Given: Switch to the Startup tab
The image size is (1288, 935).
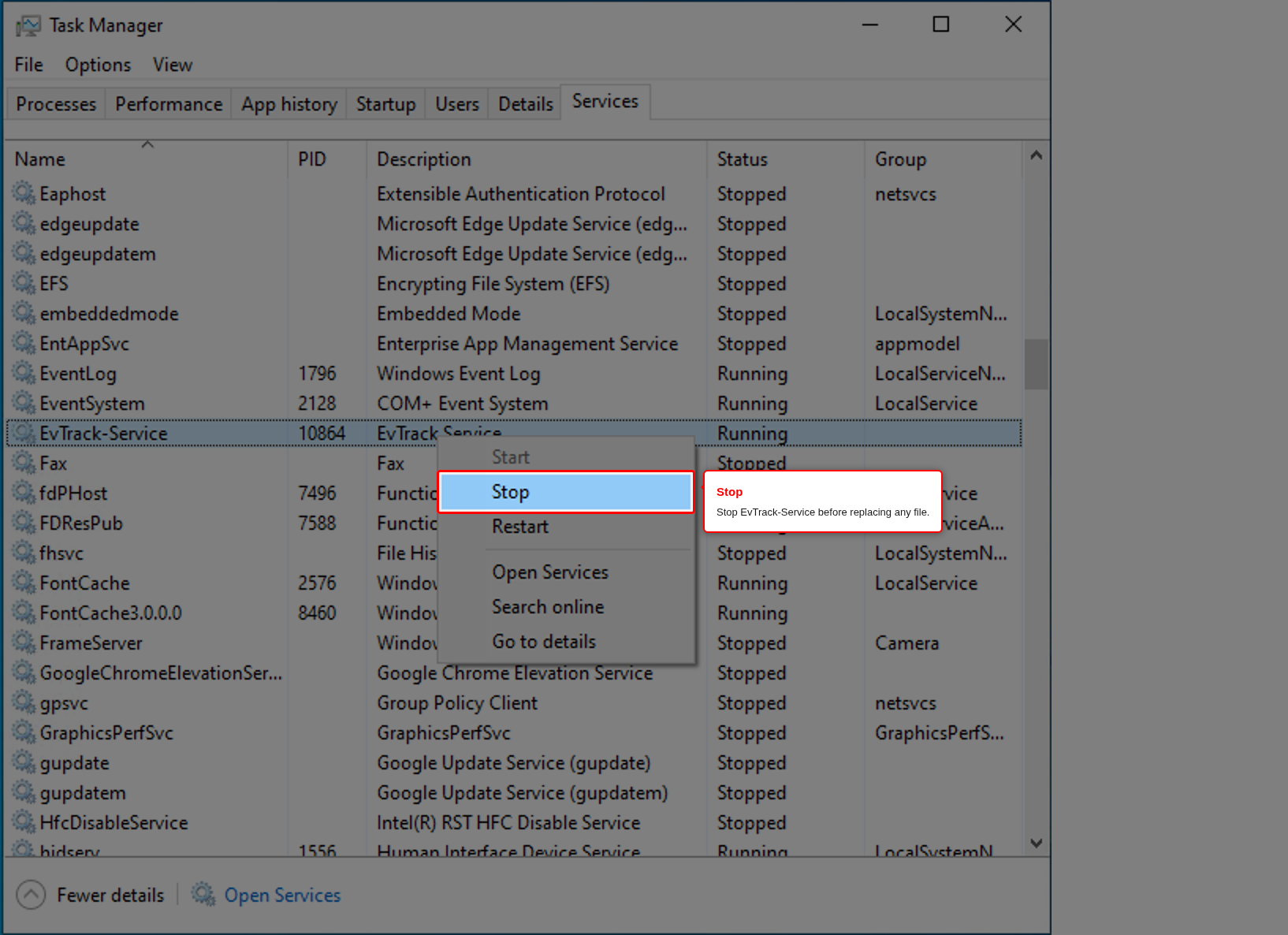Looking at the screenshot, I should 385,104.
